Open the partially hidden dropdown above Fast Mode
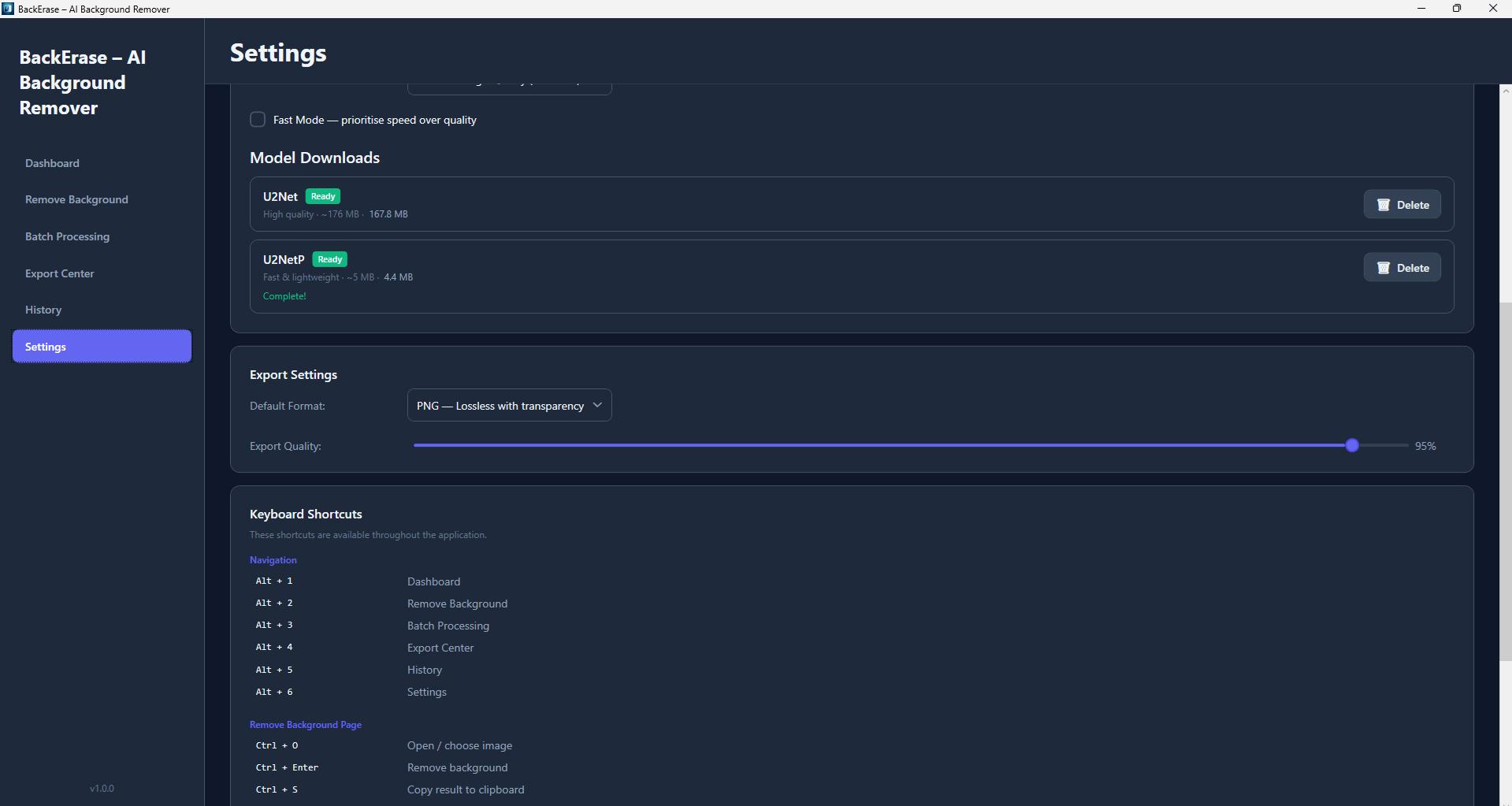The height and width of the screenshot is (806, 1512). tap(509, 89)
